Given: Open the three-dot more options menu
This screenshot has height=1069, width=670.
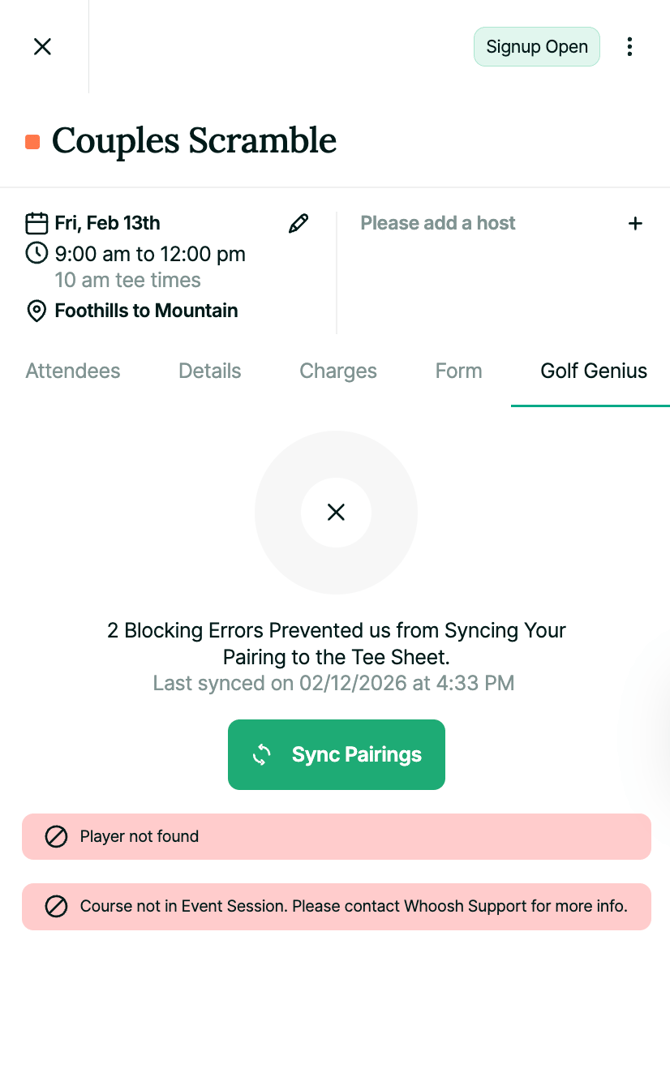Looking at the screenshot, I should tap(629, 46).
